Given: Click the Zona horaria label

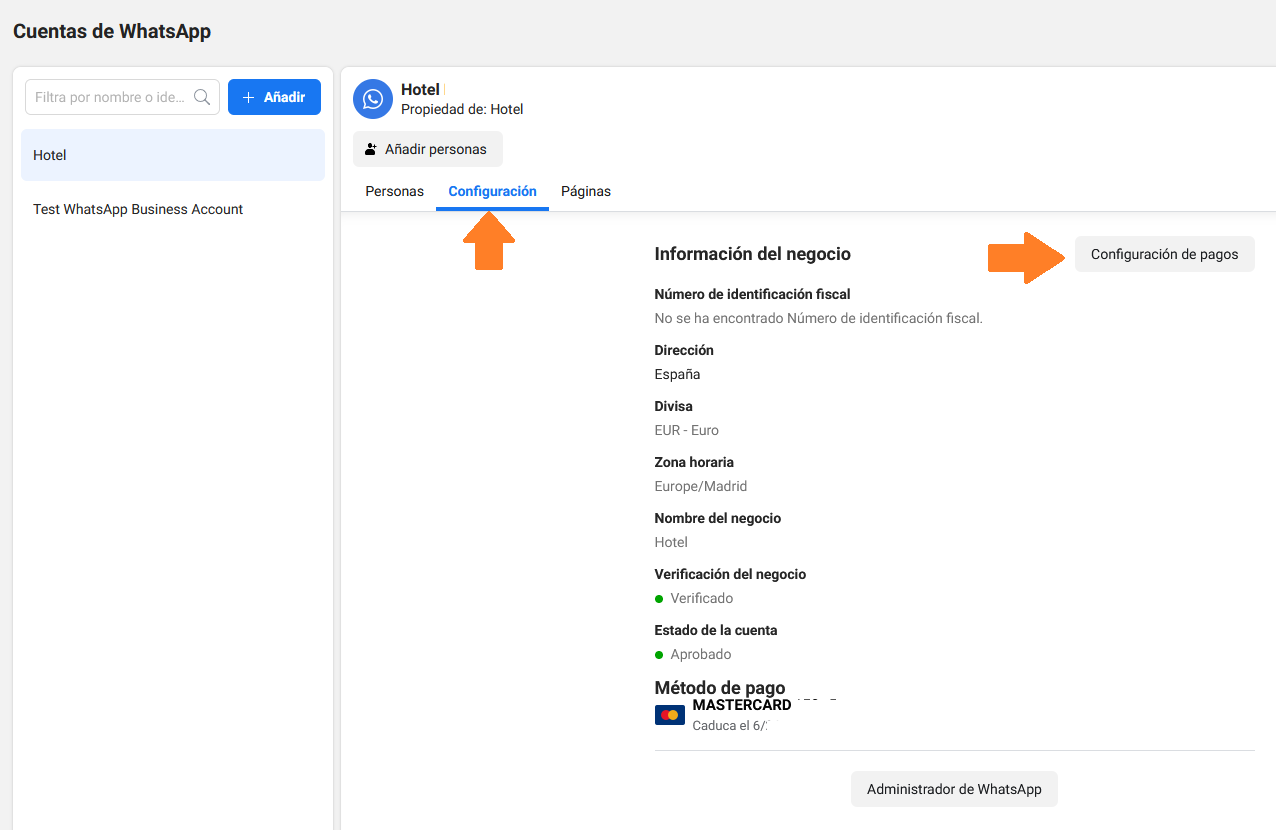Looking at the screenshot, I should 694,462.
